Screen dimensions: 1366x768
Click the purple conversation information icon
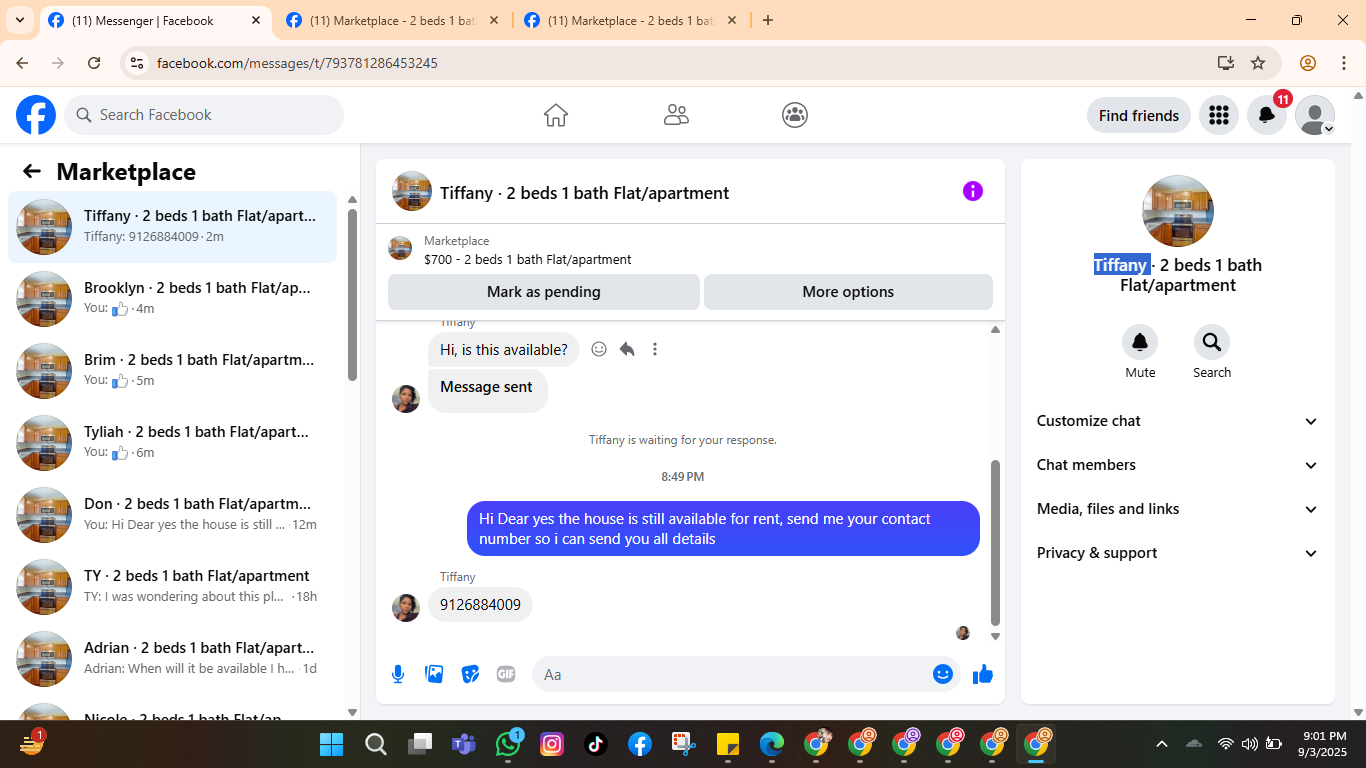[x=973, y=191]
